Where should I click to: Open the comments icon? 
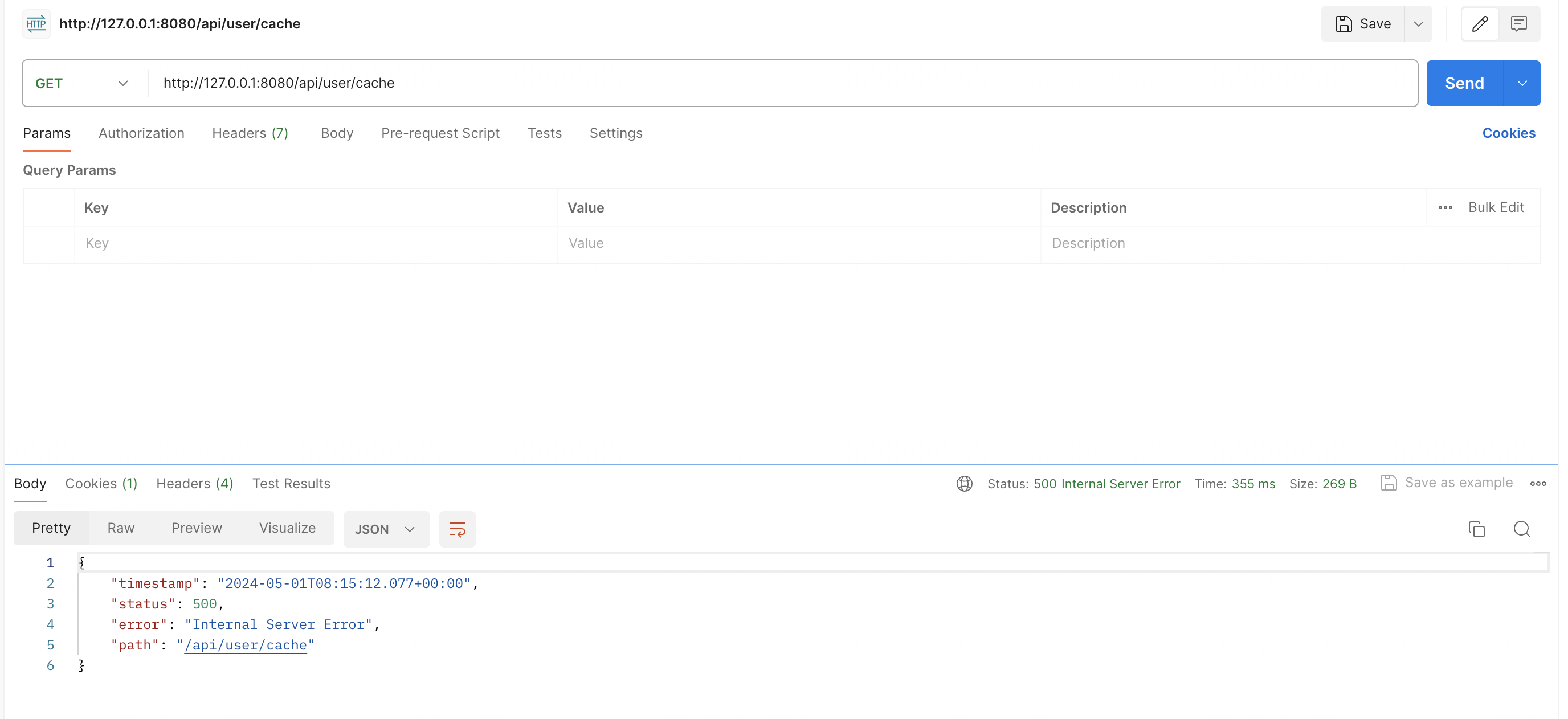tap(1518, 24)
